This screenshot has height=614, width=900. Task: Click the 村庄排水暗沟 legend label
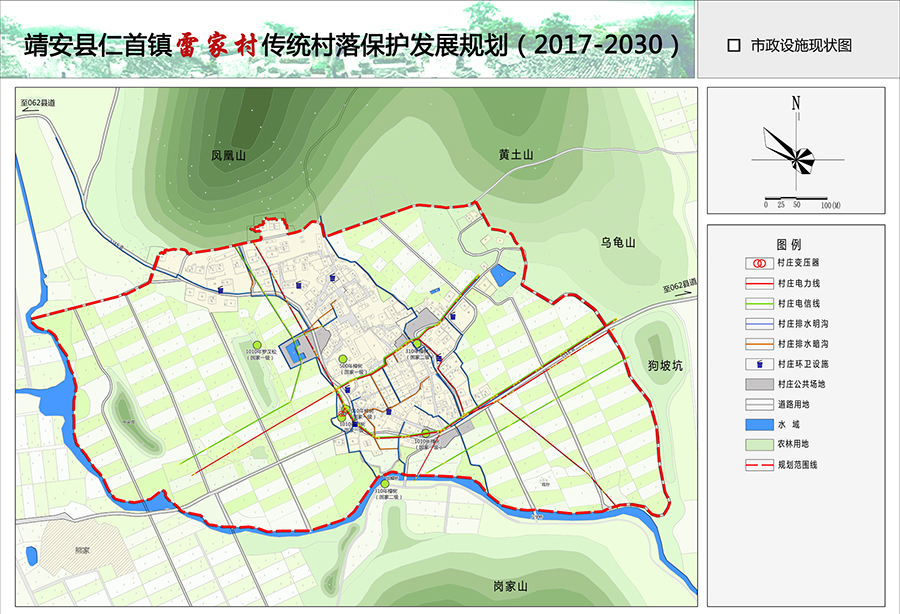[803, 344]
